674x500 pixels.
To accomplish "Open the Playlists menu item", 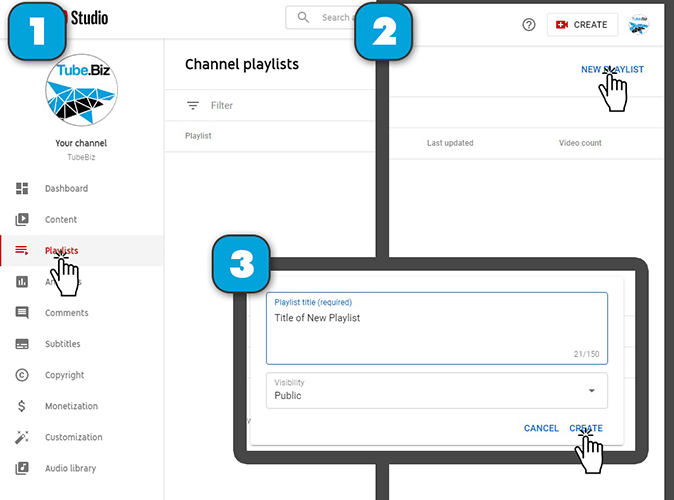I will (61, 251).
